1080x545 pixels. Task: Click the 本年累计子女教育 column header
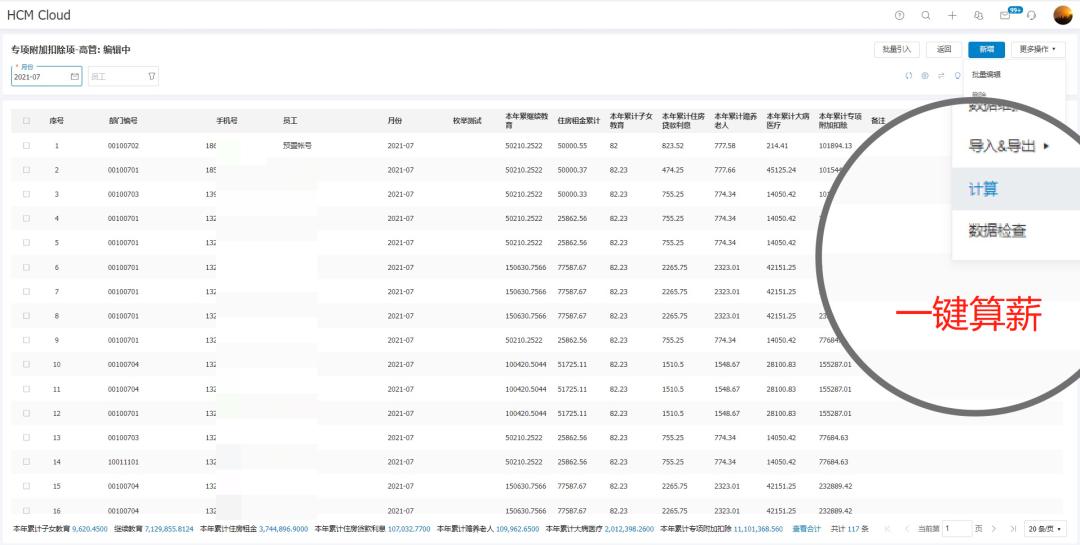631,121
